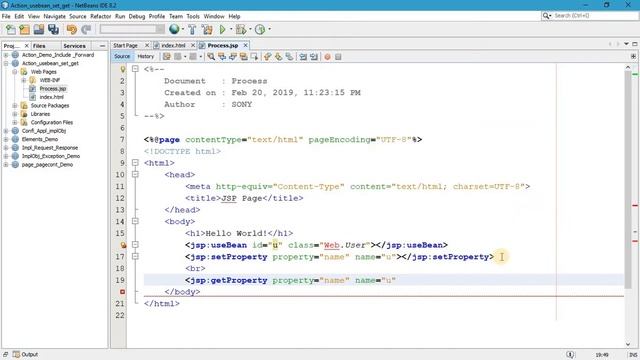Click the New File toolbar icon
The width and height of the screenshot is (640, 360).
(11, 29)
